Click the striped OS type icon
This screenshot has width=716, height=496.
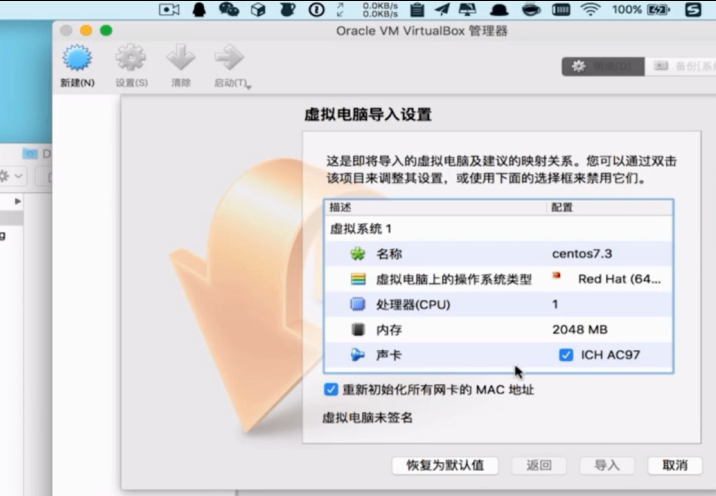(358, 279)
